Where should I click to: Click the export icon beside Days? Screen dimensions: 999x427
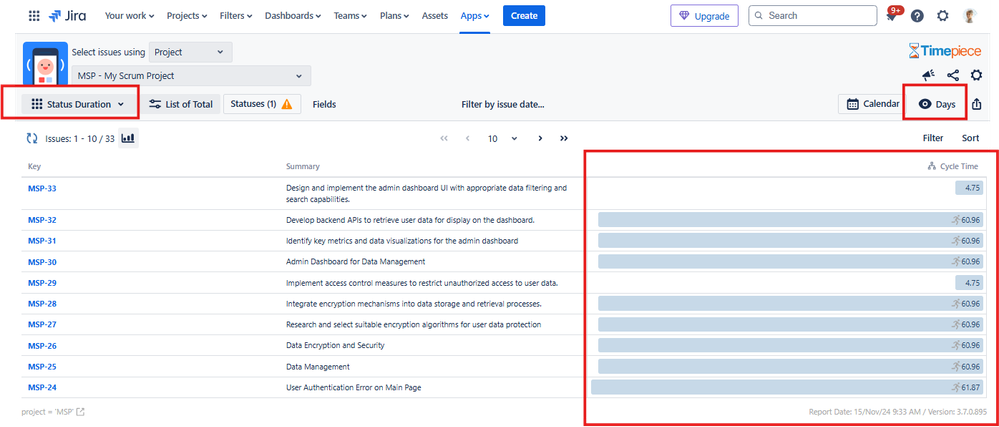977,105
